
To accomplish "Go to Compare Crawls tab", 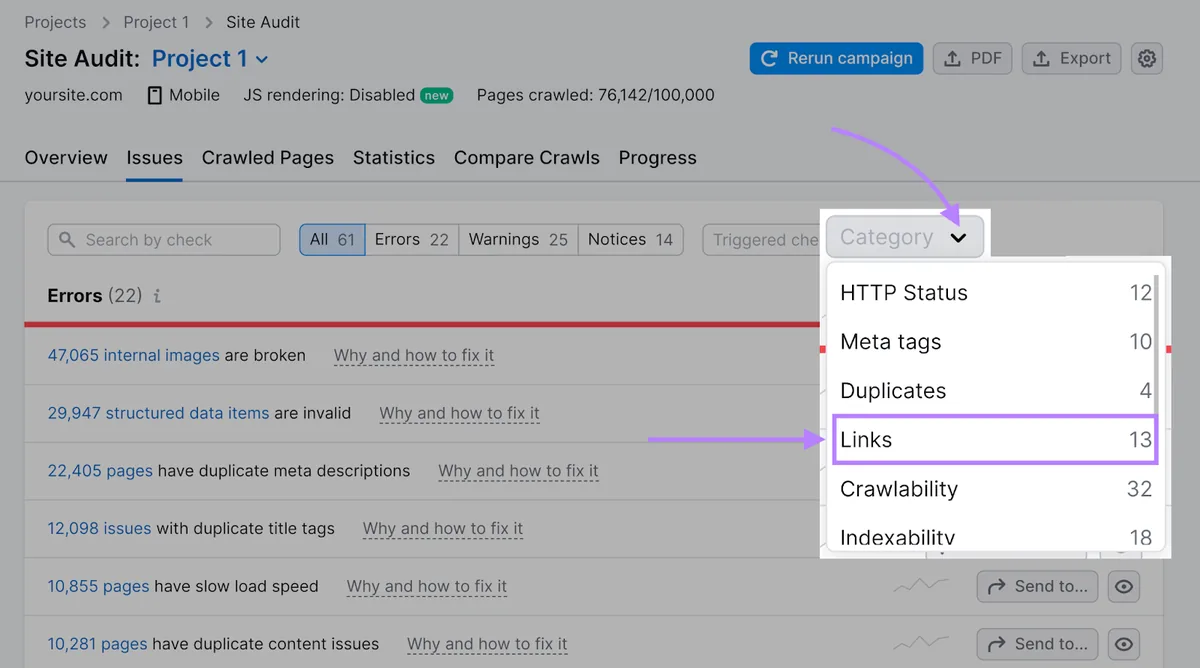I will [x=527, y=158].
